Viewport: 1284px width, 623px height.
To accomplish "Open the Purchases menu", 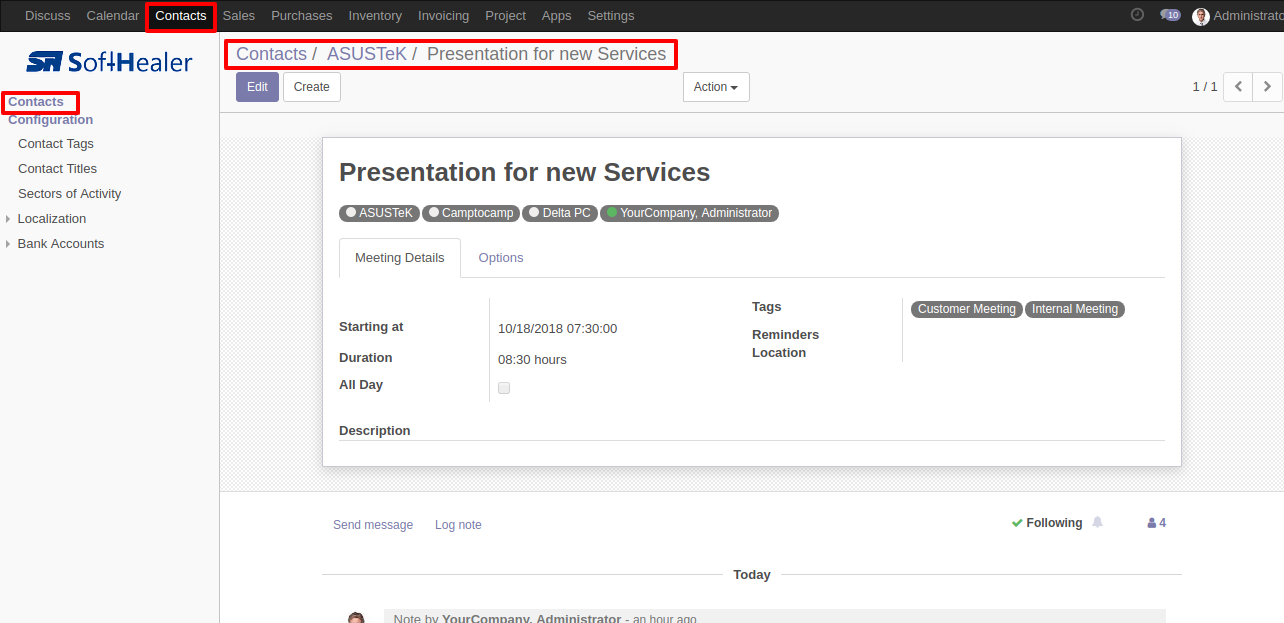I will point(302,16).
